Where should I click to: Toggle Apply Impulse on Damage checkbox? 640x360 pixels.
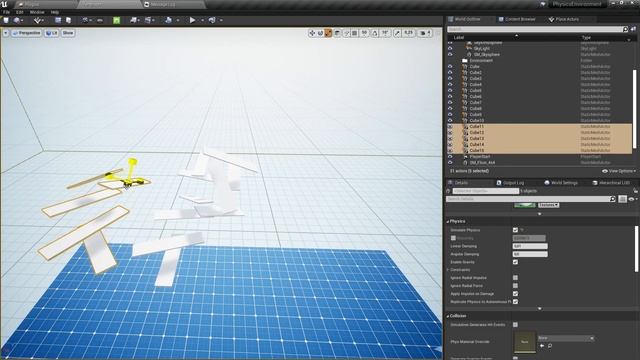516,294
